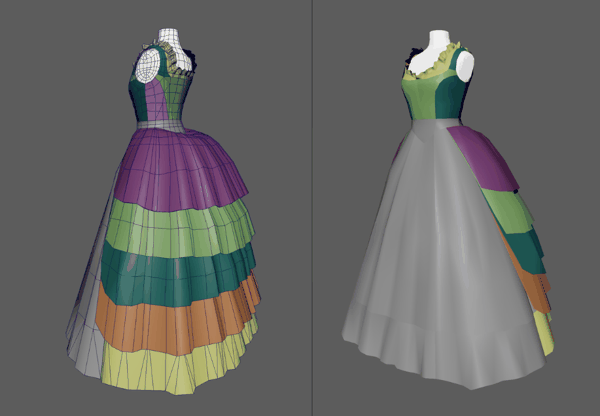Click the gray waistband on the wireframe dress

[160, 126]
